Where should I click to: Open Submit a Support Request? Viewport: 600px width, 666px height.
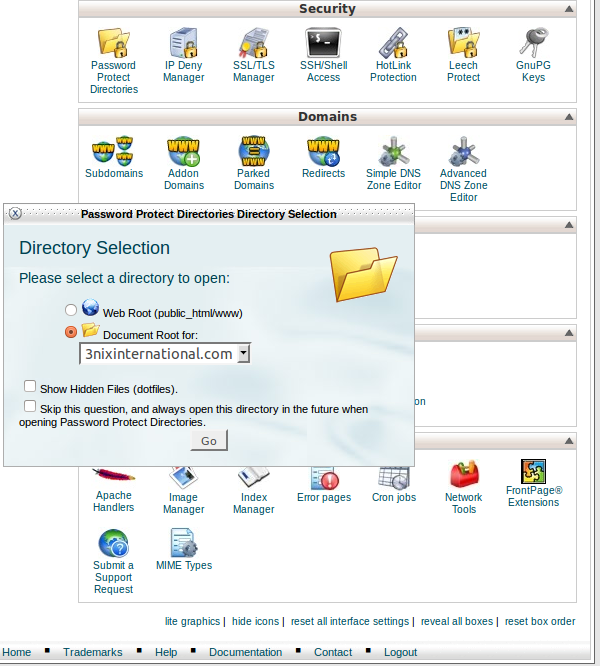click(x=113, y=562)
